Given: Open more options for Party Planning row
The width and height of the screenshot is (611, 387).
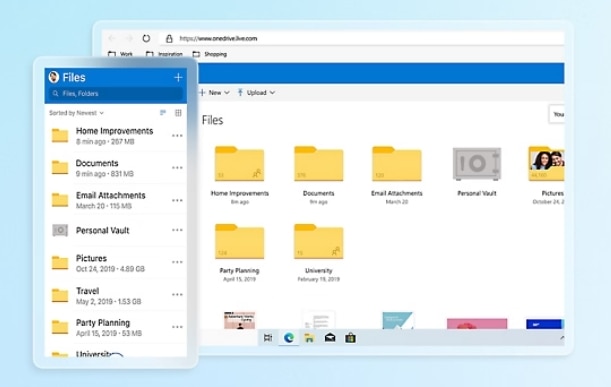Looking at the screenshot, I should [177, 327].
